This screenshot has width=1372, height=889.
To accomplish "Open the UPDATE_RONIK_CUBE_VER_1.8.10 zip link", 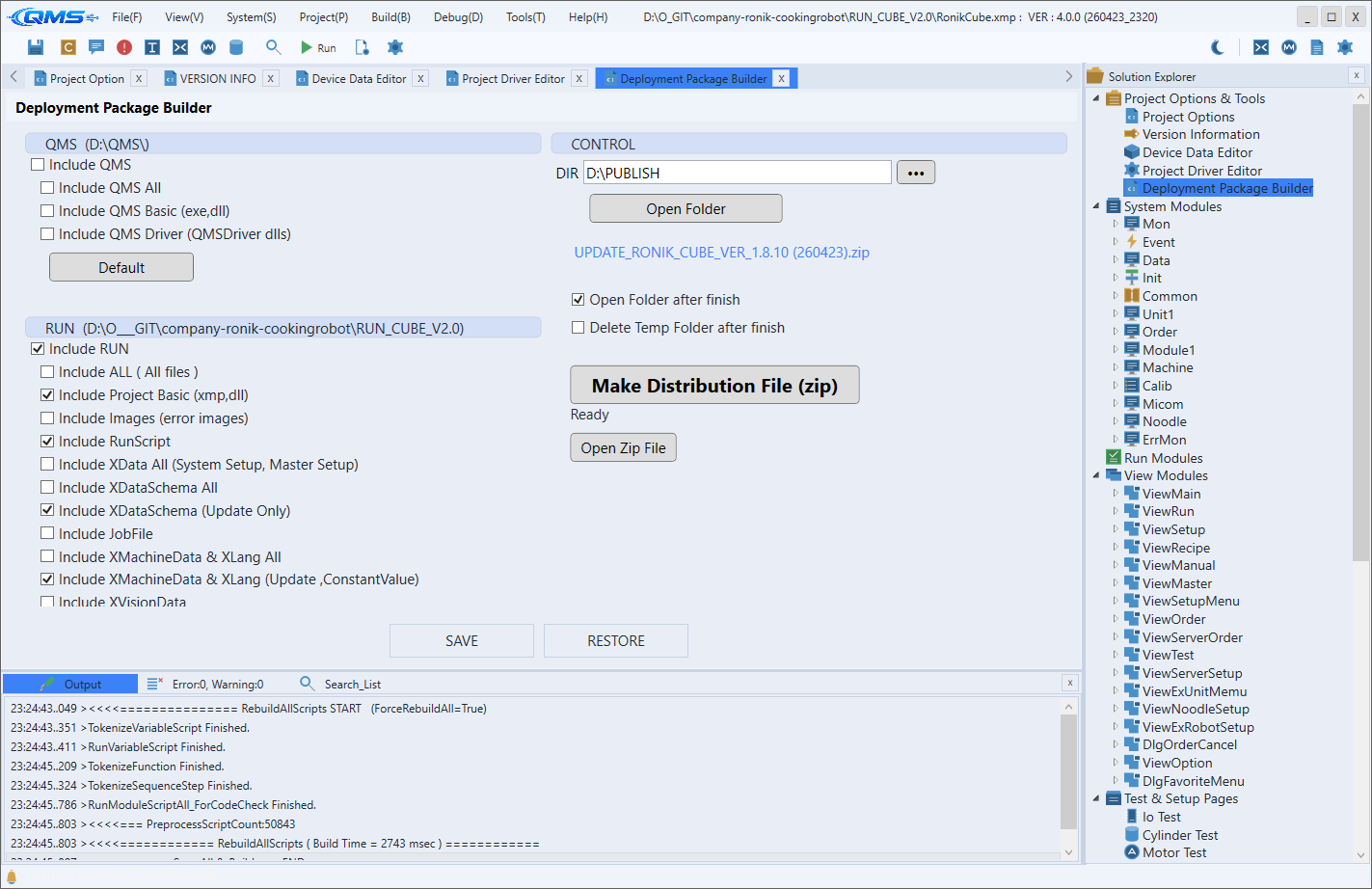I will tap(722, 253).
